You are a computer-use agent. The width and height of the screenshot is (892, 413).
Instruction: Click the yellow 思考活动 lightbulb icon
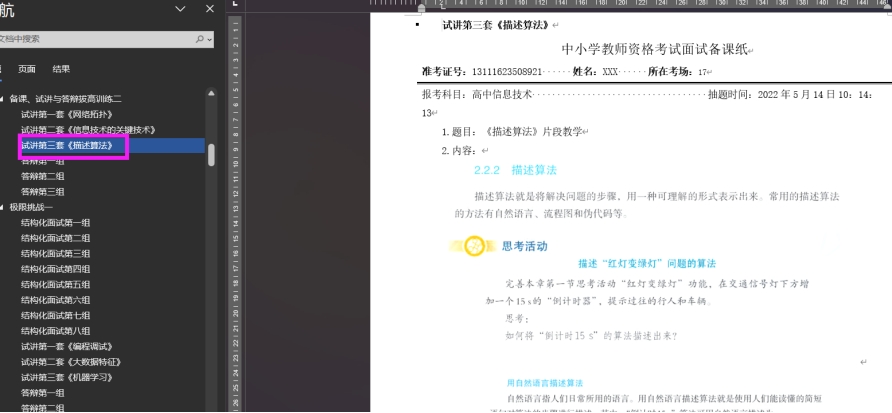point(476,246)
